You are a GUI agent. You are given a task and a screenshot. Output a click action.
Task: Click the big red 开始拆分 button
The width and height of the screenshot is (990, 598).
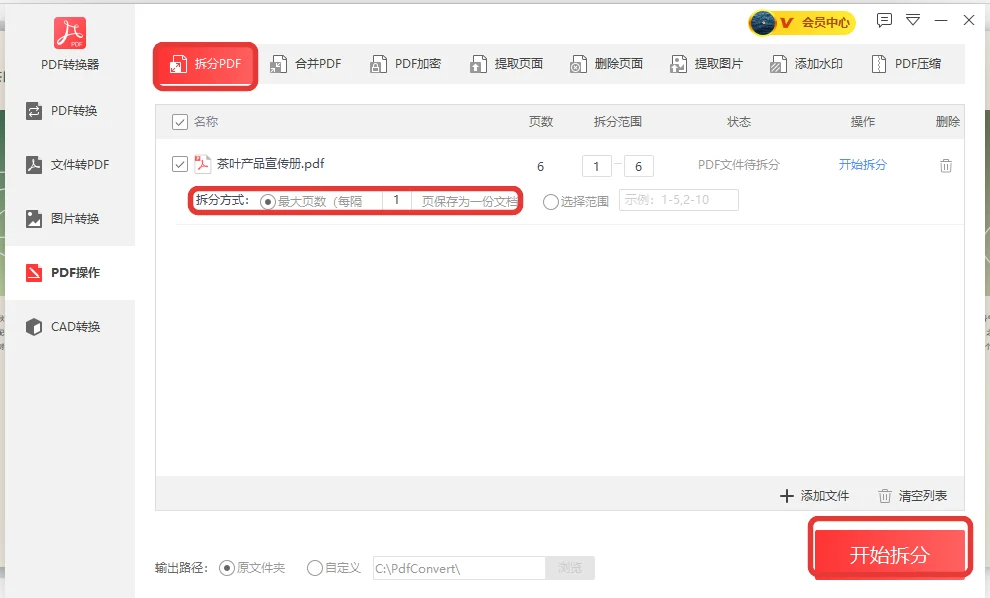[890, 554]
